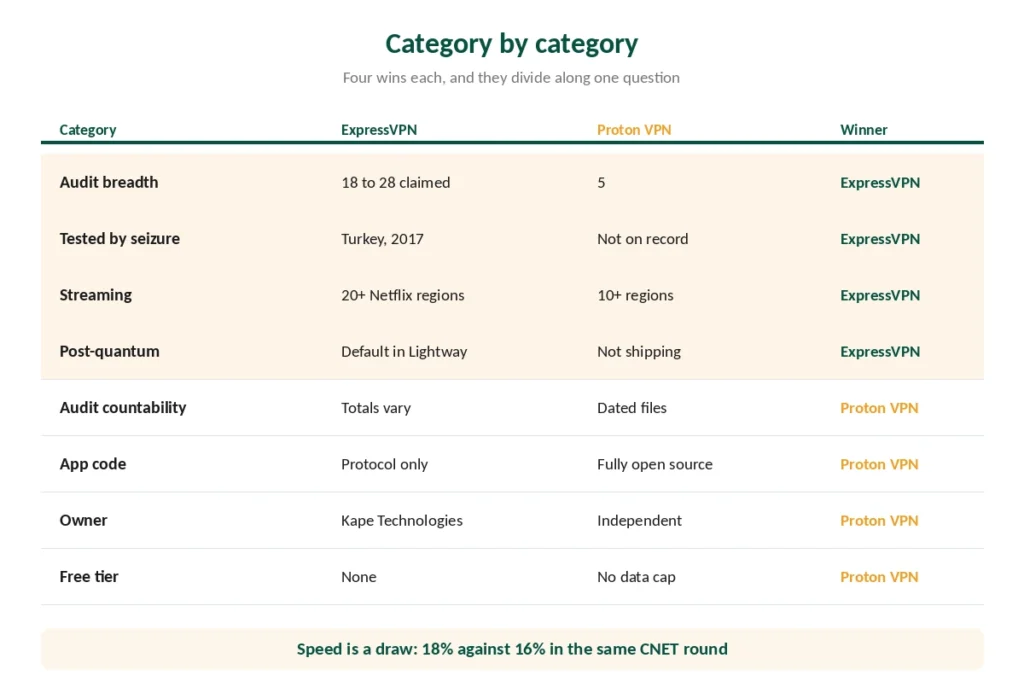Click the 'Kape Technologies' cell
The width and height of the screenshot is (1024, 693).
tap(402, 521)
